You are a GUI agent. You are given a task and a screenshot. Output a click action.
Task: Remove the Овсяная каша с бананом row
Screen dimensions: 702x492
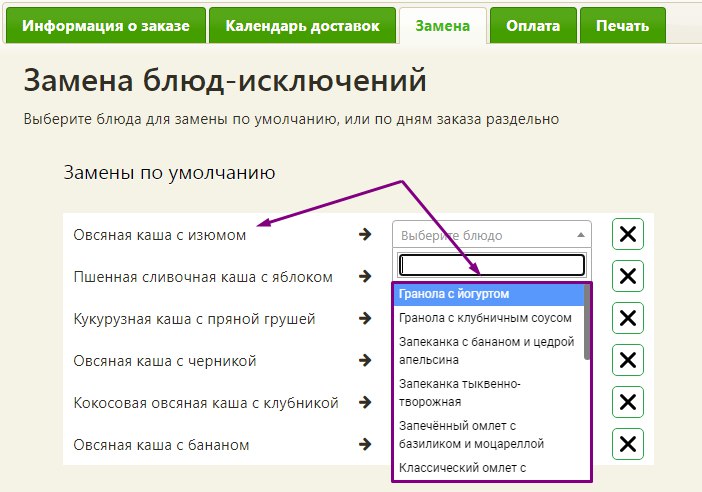pyautogui.click(x=627, y=445)
